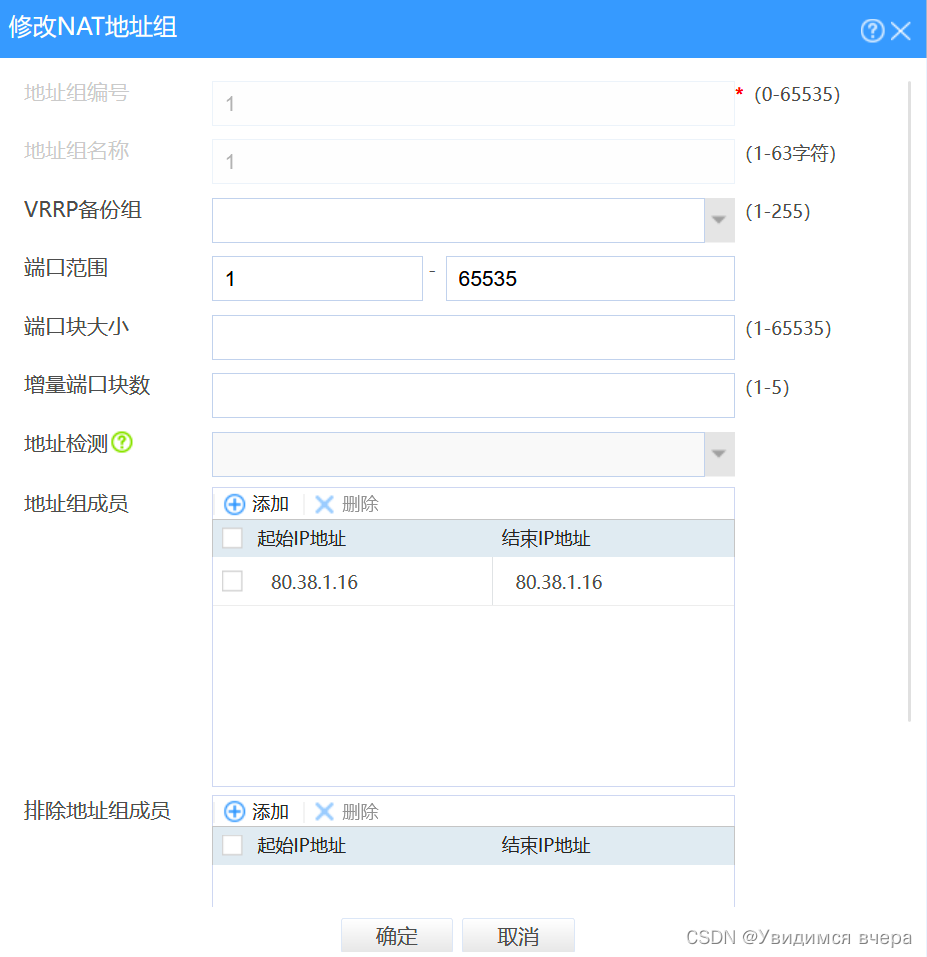Check the row checkbox for 80.38.1.16
This screenshot has width=927, height=957.
pos(231,580)
